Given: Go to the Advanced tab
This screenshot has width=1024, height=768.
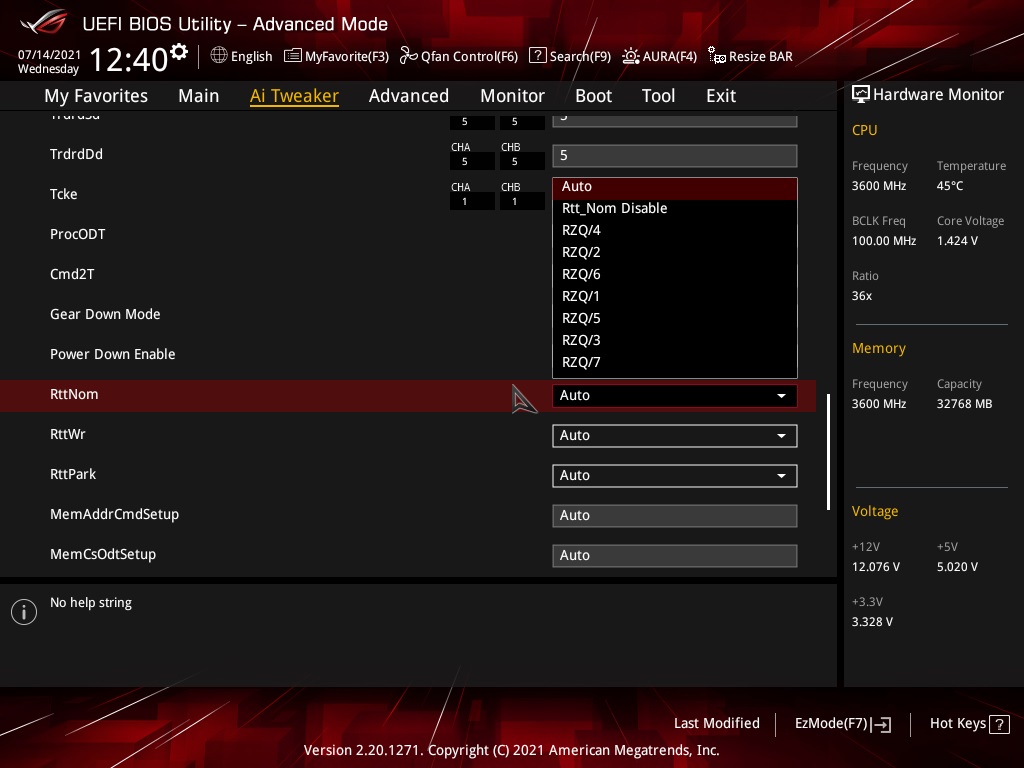Looking at the screenshot, I should (x=409, y=96).
